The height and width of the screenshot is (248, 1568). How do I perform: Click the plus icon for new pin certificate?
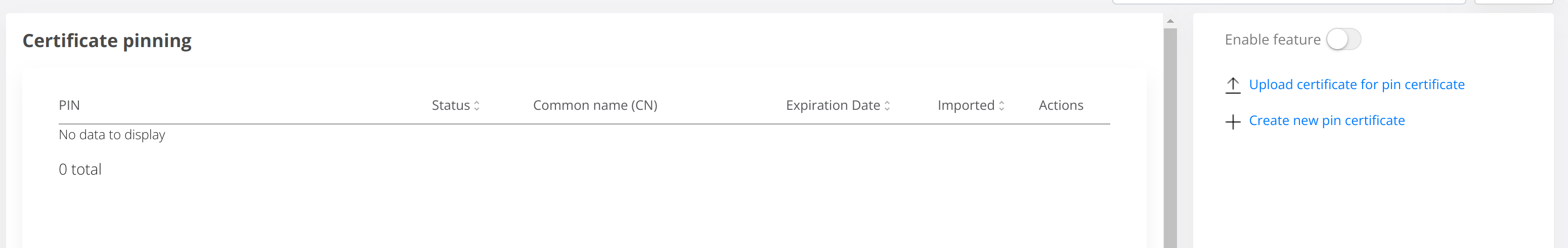click(x=1233, y=121)
